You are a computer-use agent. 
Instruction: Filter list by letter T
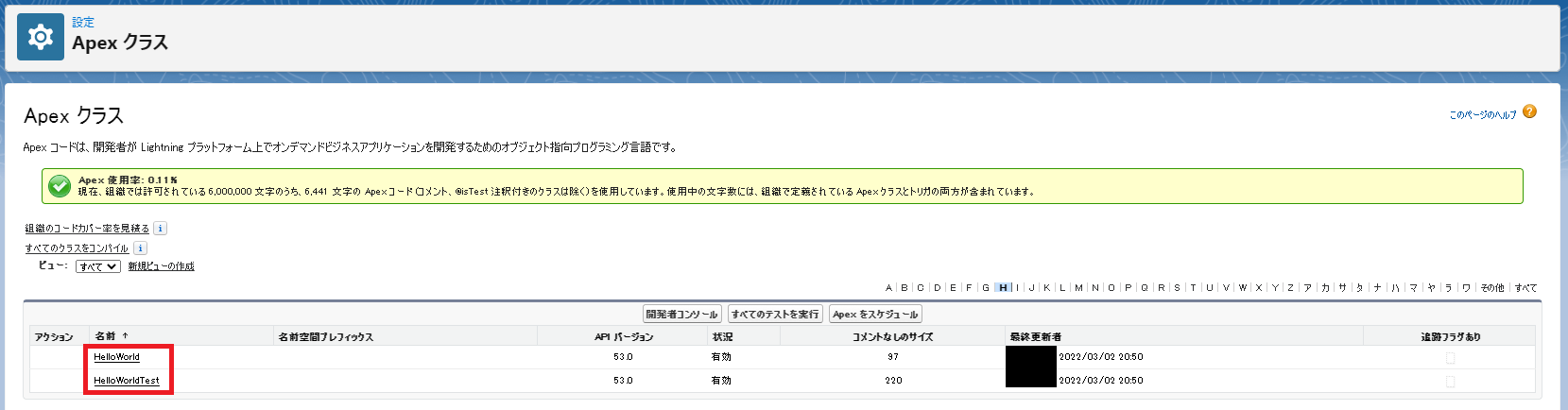(x=1193, y=288)
